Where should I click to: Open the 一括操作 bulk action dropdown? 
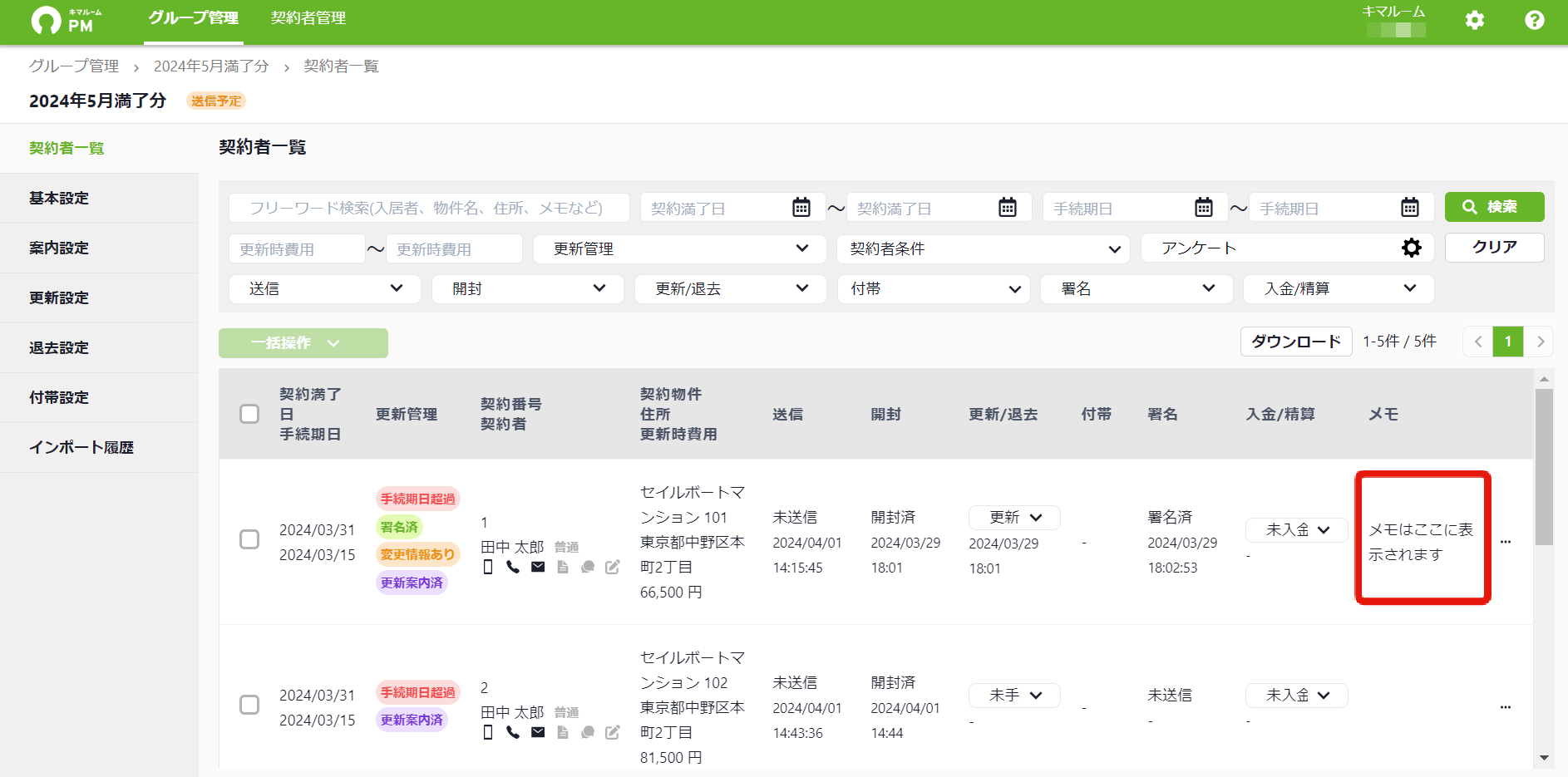click(303, 343)
